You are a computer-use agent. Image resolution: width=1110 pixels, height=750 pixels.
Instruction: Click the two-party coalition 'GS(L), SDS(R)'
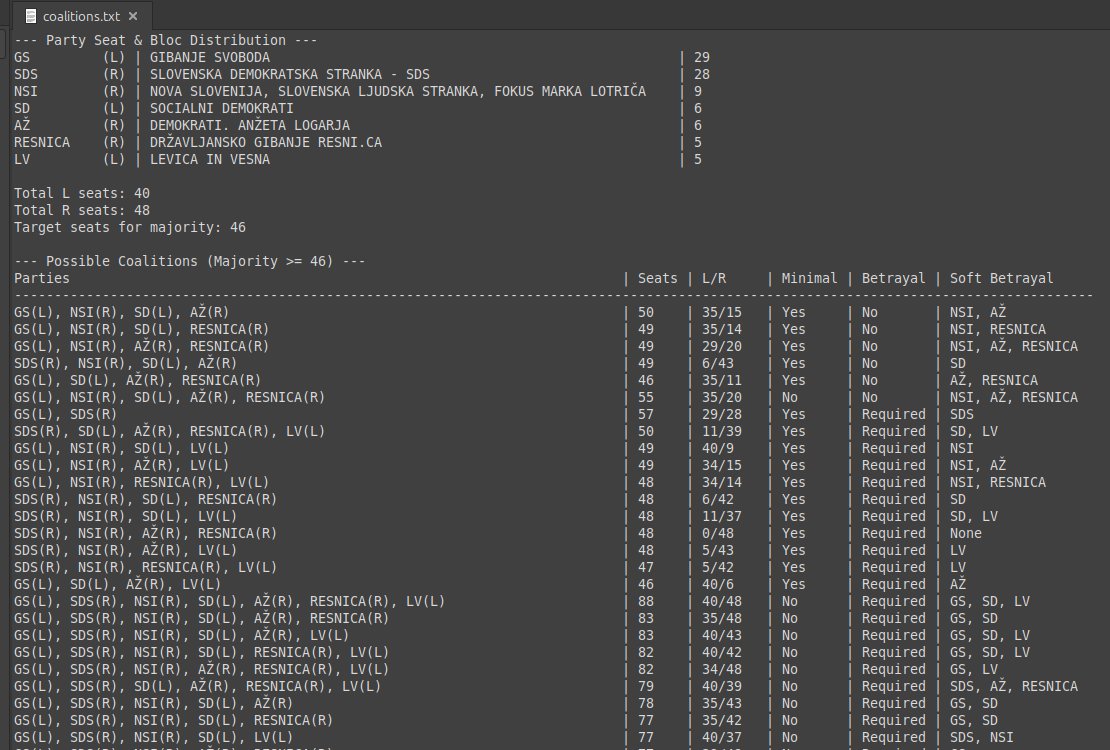(66, 414)
